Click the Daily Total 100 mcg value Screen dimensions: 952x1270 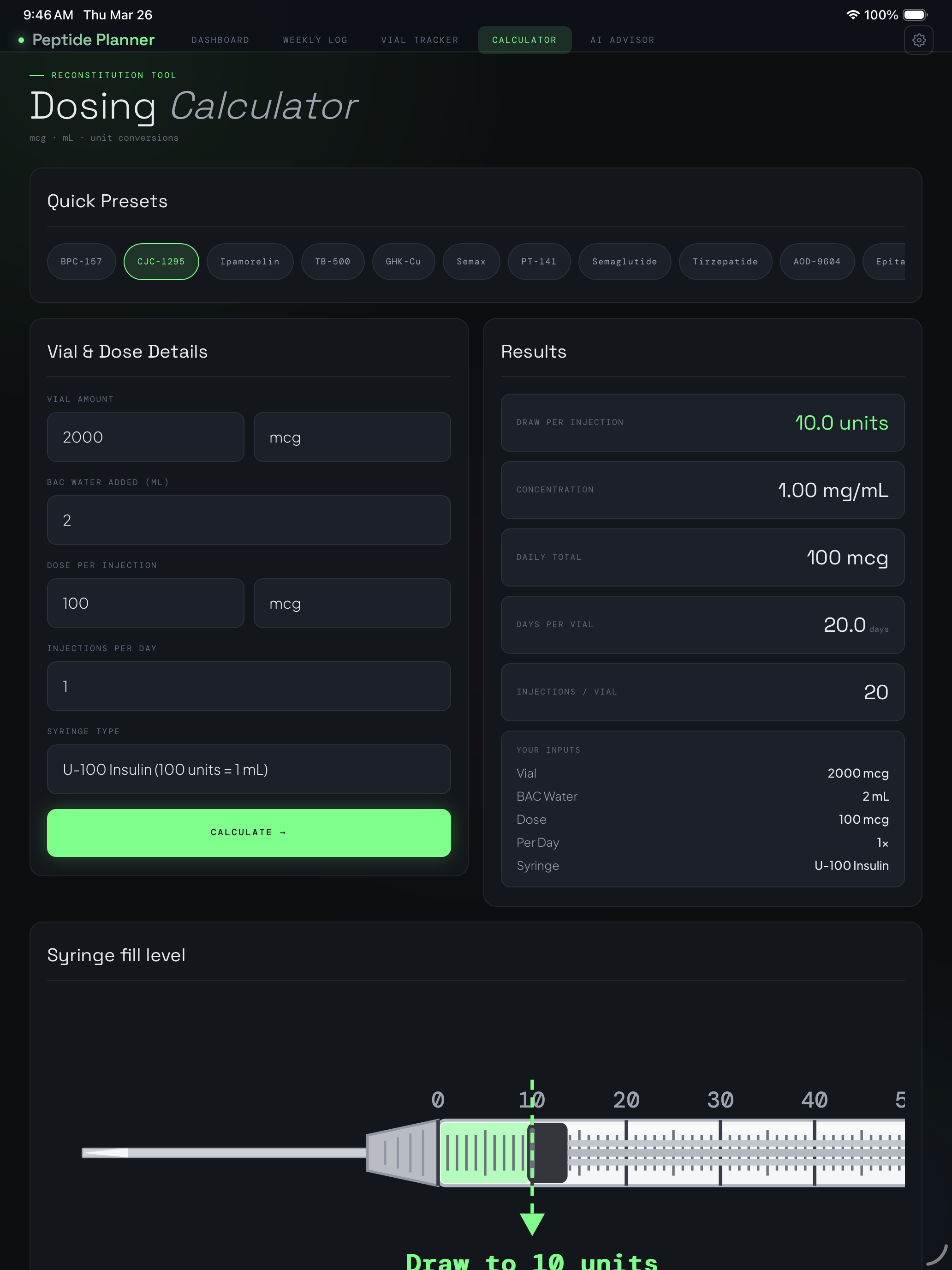848,557
